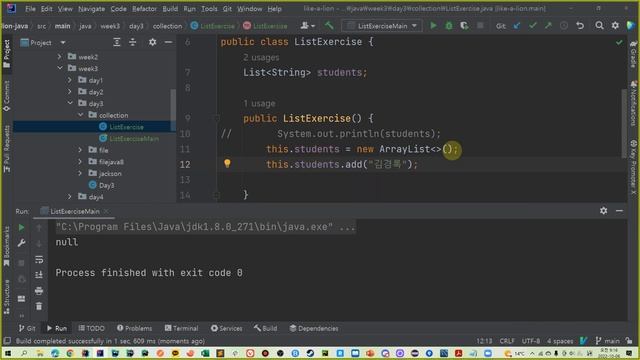640x360 pixels.
Task: Toggle Project side panel tab
Action: tap(7, 53)
